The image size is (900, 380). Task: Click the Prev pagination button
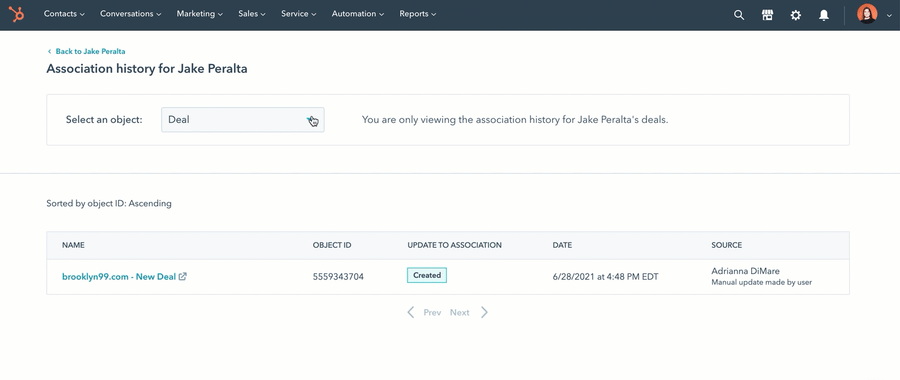pos(432,312)
